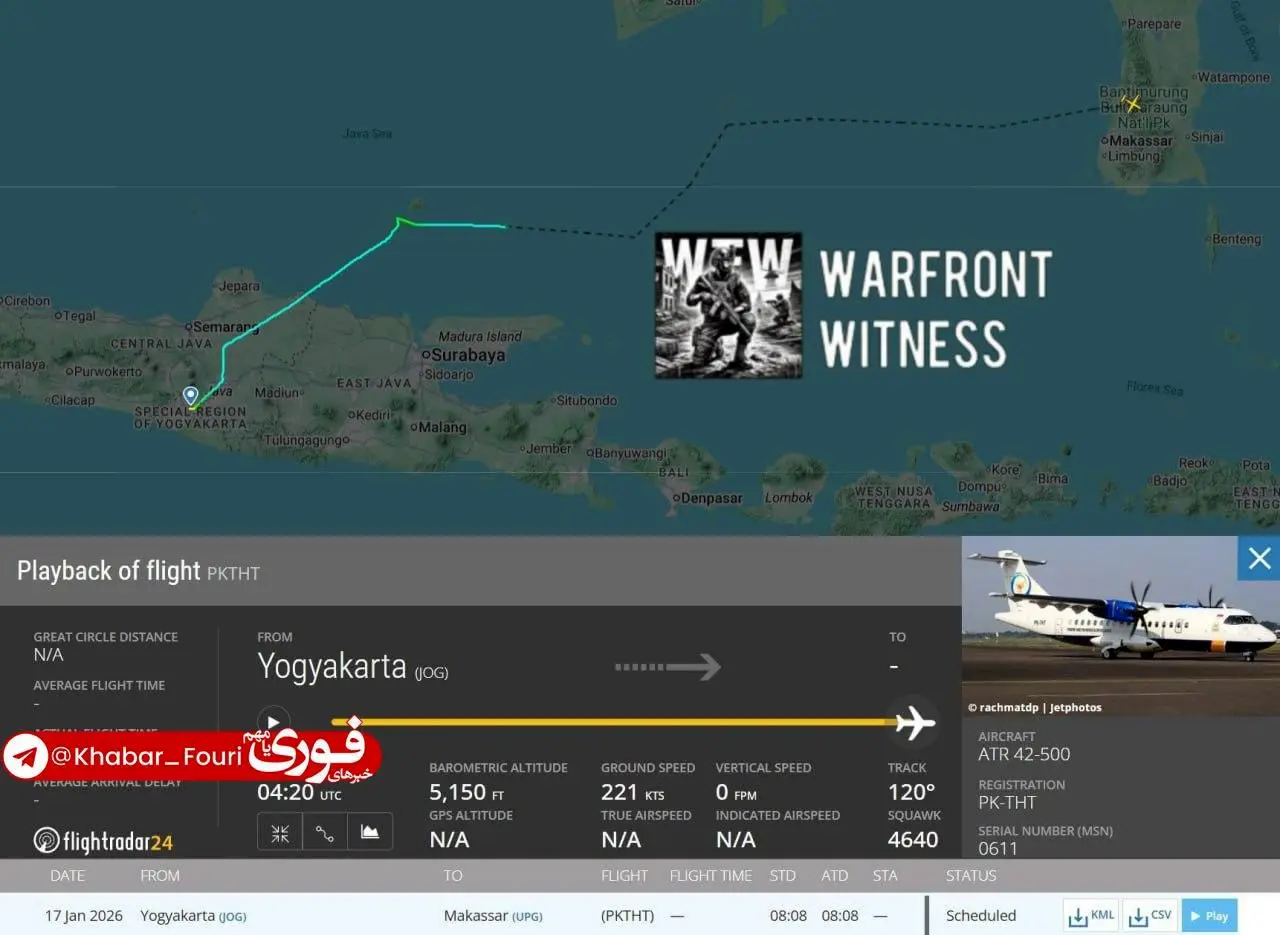Click the yellow plane marker near Makassar
This screenshot has height=935, width=1280.
click(1132, 103)
